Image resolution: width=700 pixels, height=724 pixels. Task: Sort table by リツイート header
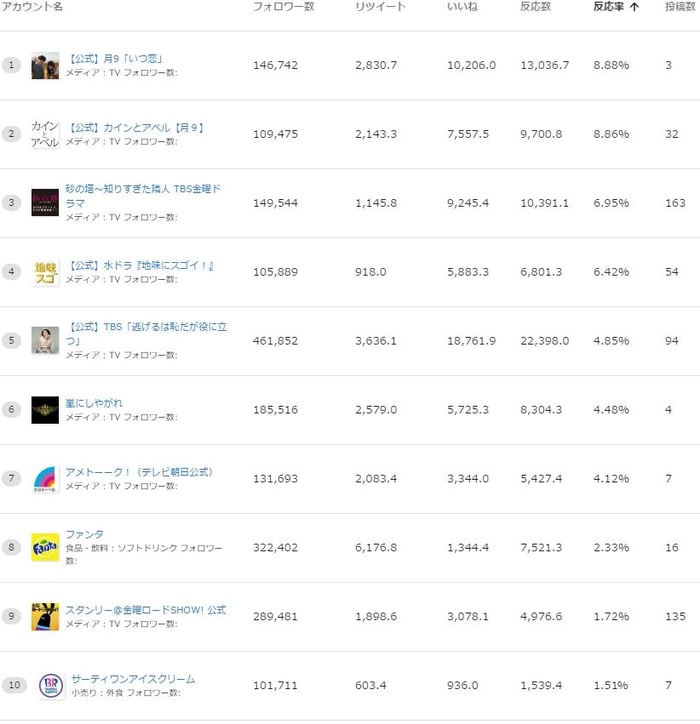click(380, 6)
